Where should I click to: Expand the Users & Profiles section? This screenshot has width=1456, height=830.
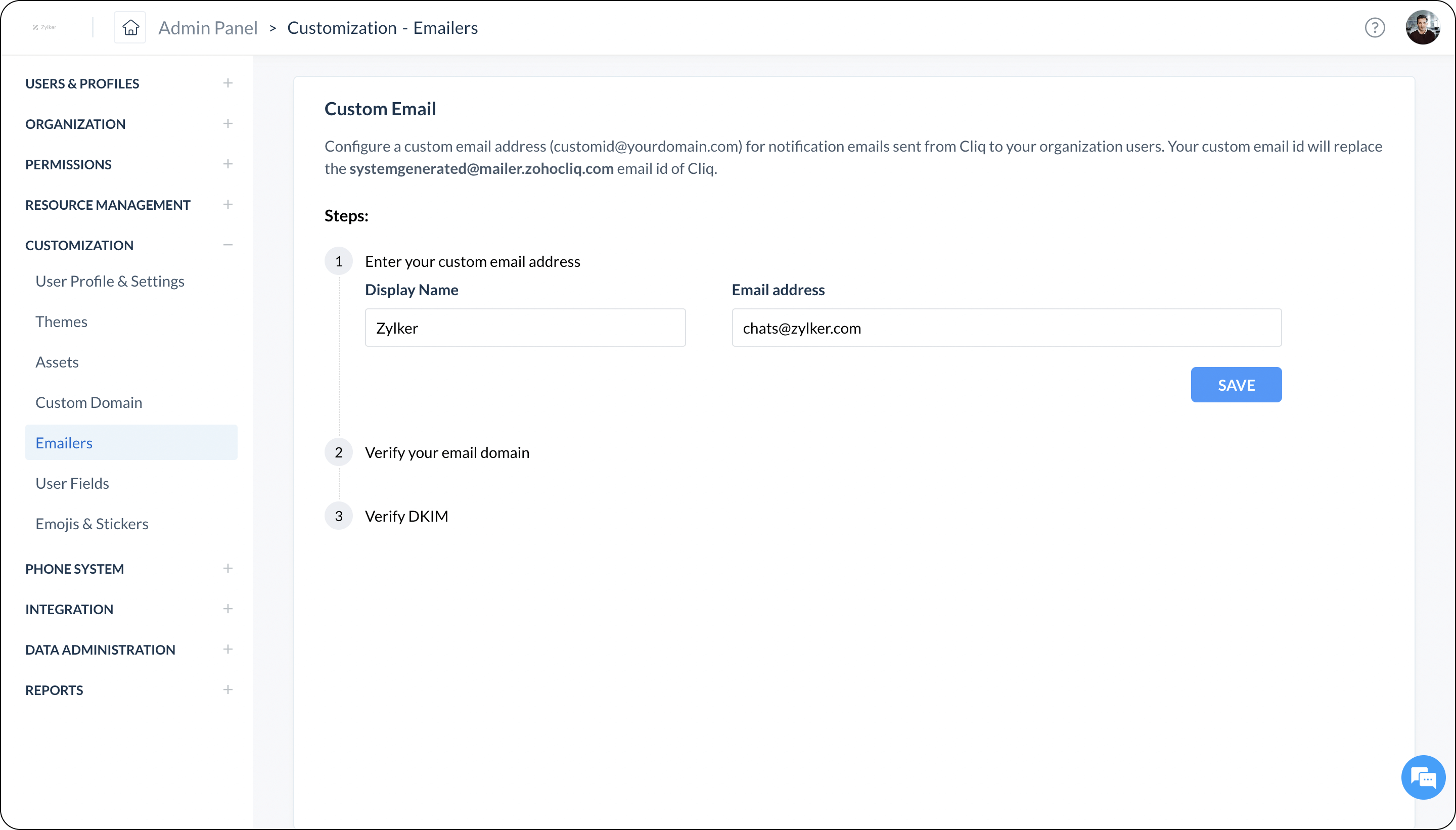pos(227,83)
